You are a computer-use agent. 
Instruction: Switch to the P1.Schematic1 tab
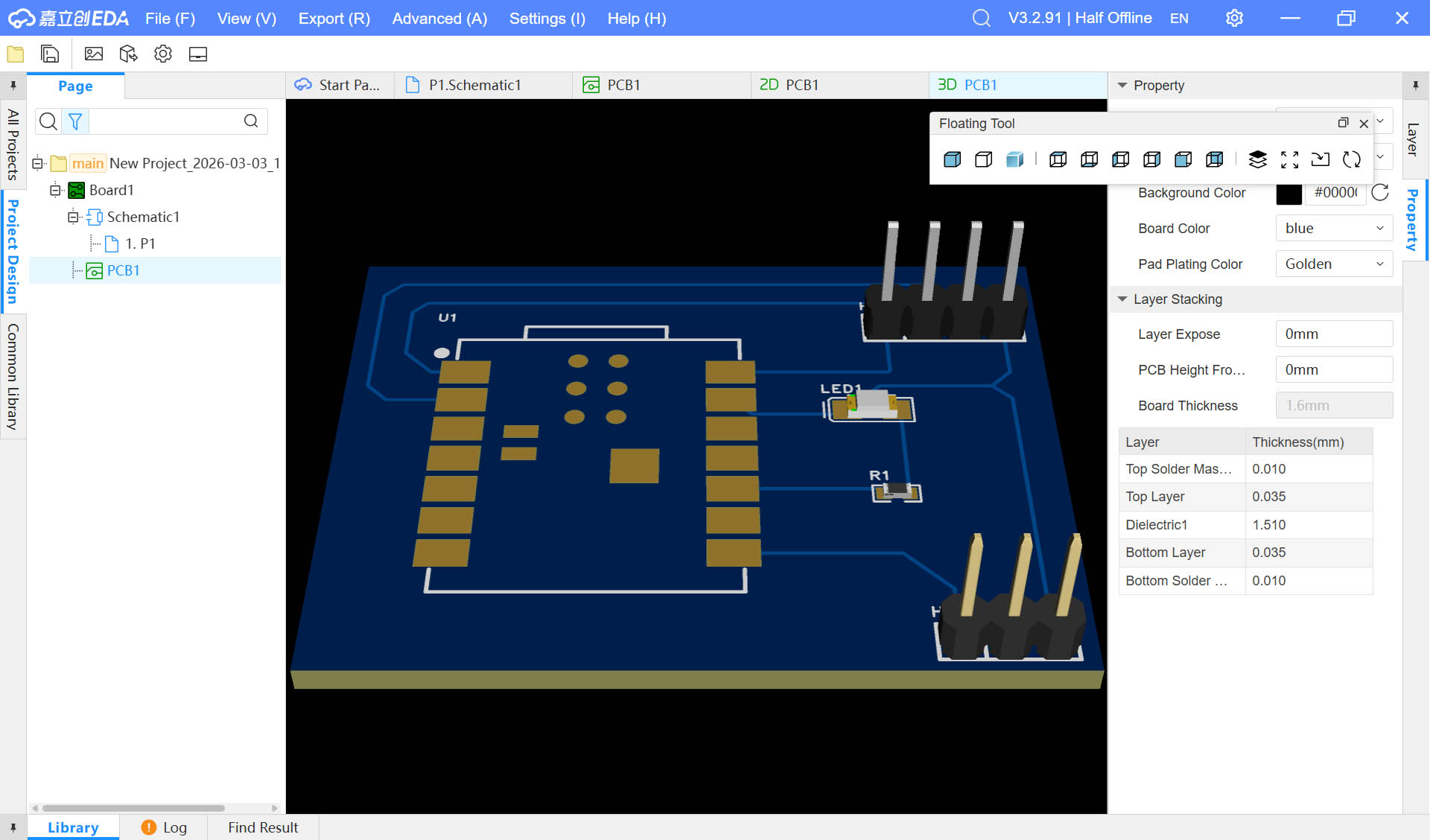(x=474, y=85)
